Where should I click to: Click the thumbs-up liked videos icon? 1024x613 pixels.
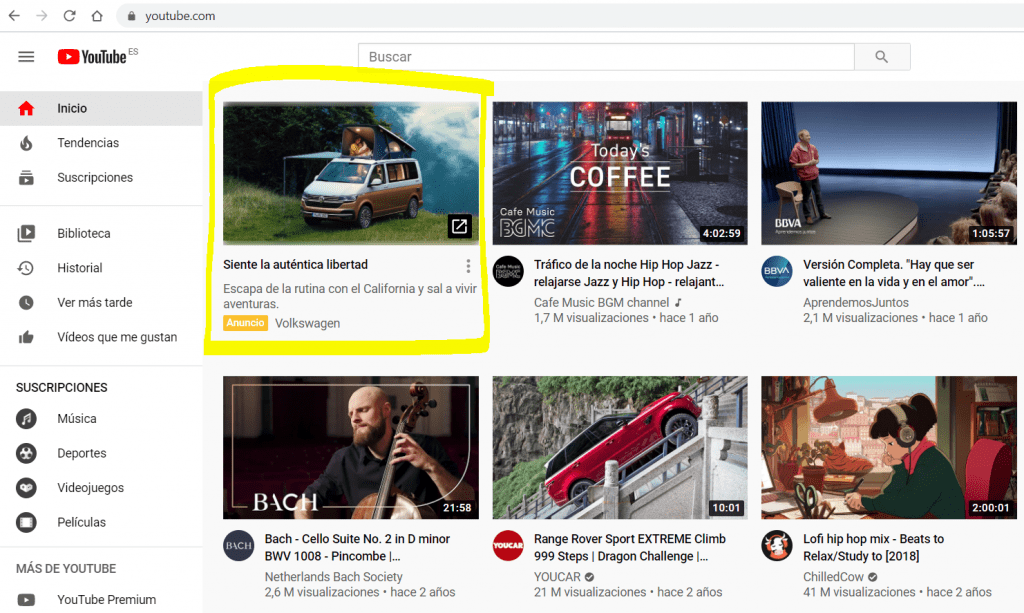tap(26, 337)
